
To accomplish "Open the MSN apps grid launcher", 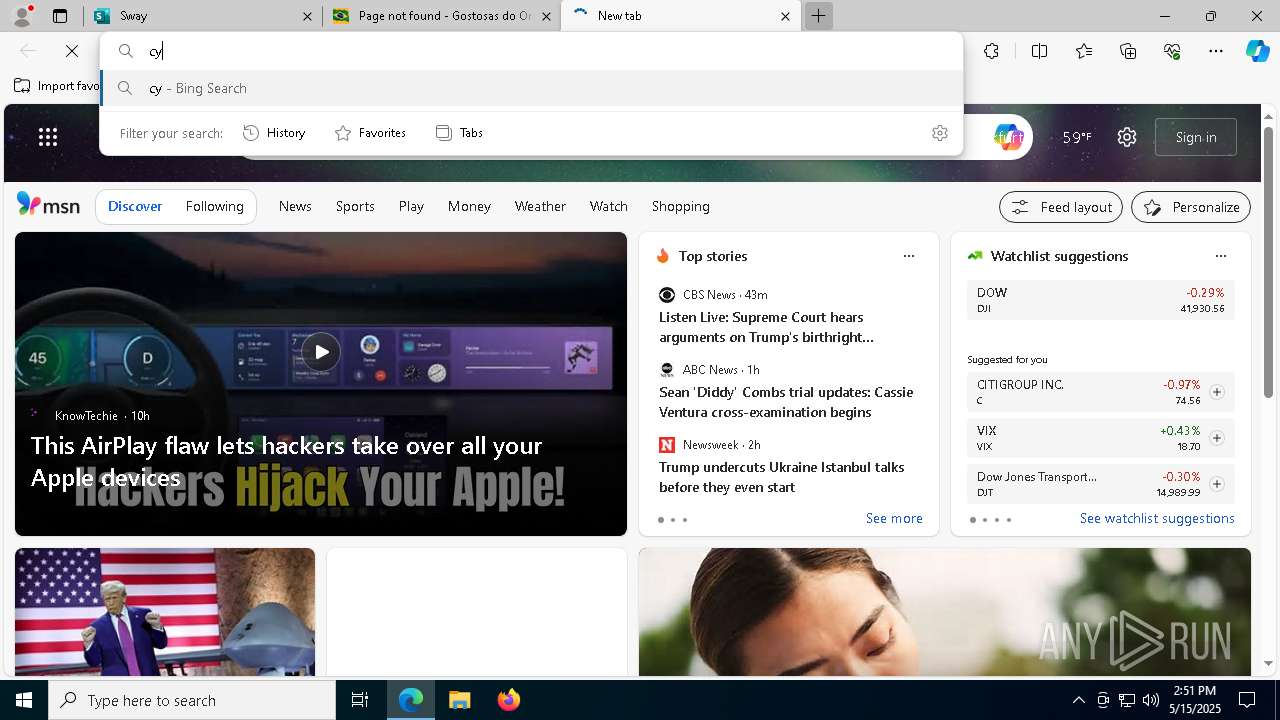I will click(x=48, y=137).
